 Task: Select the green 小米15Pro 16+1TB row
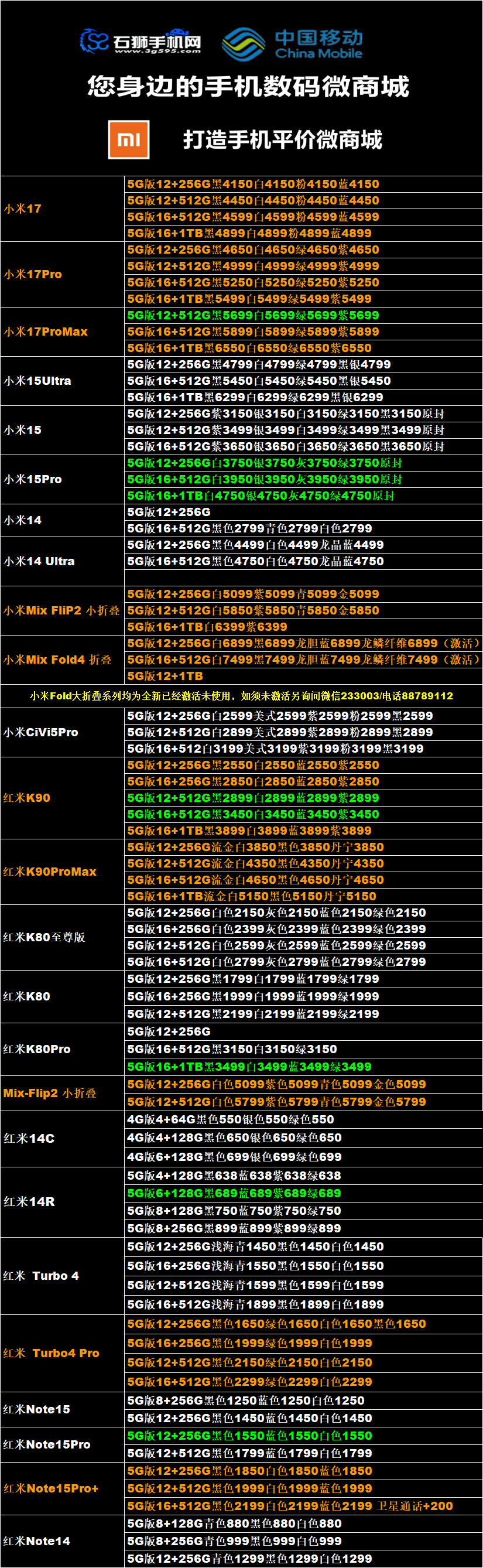[x=261, y=496]
